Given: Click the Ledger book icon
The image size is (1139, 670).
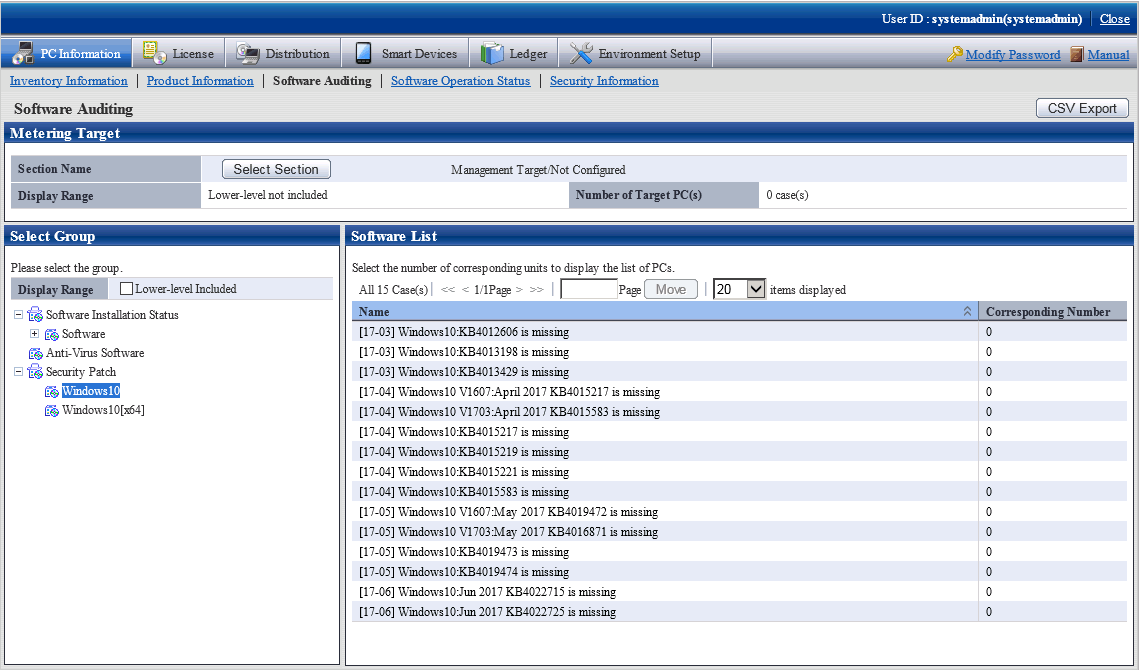Looking at the screenshot, I should pyautogui.click(x=492, y=53).
